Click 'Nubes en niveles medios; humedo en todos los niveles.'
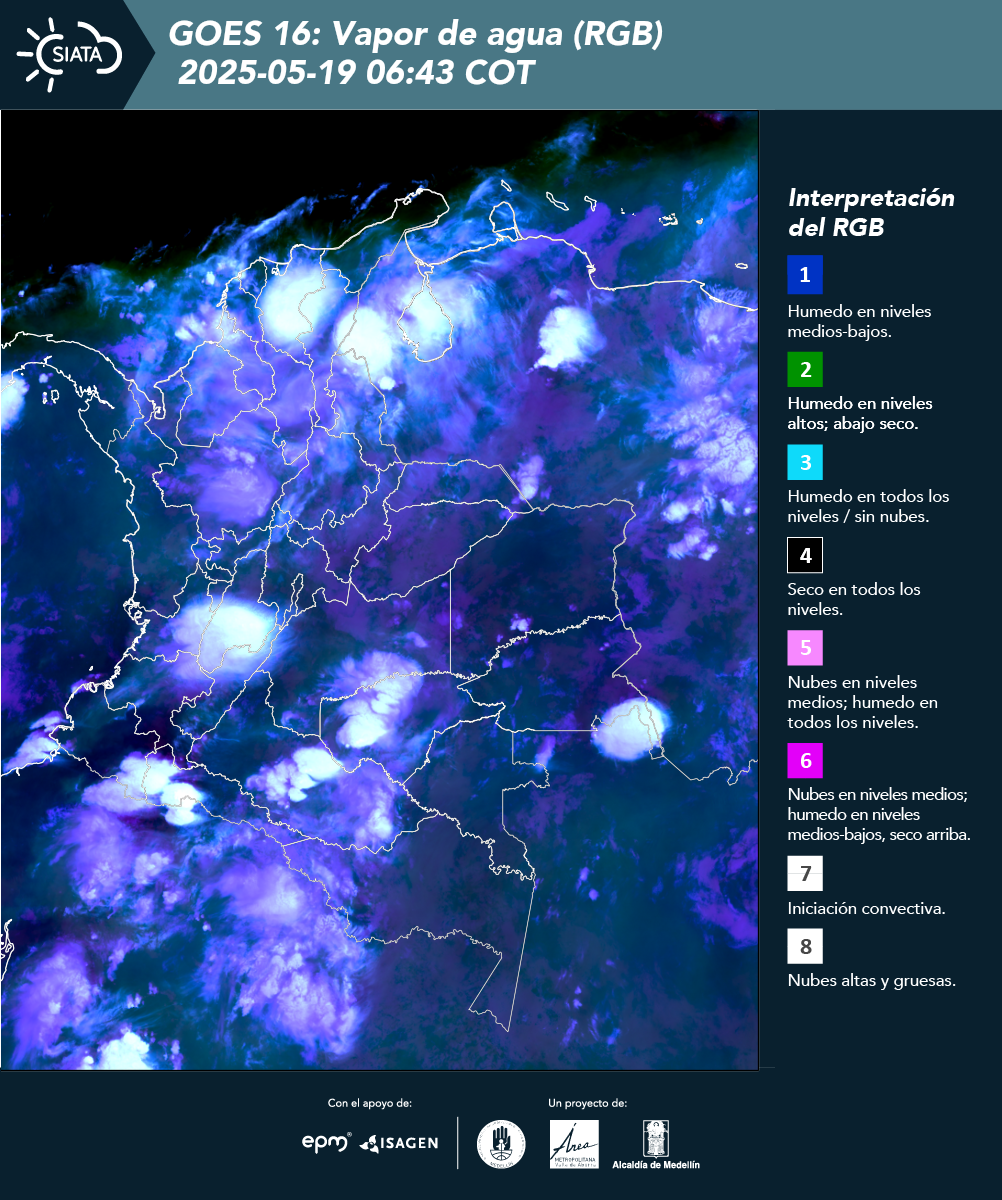1002x1200 pixels. click(x=865, y=702)
